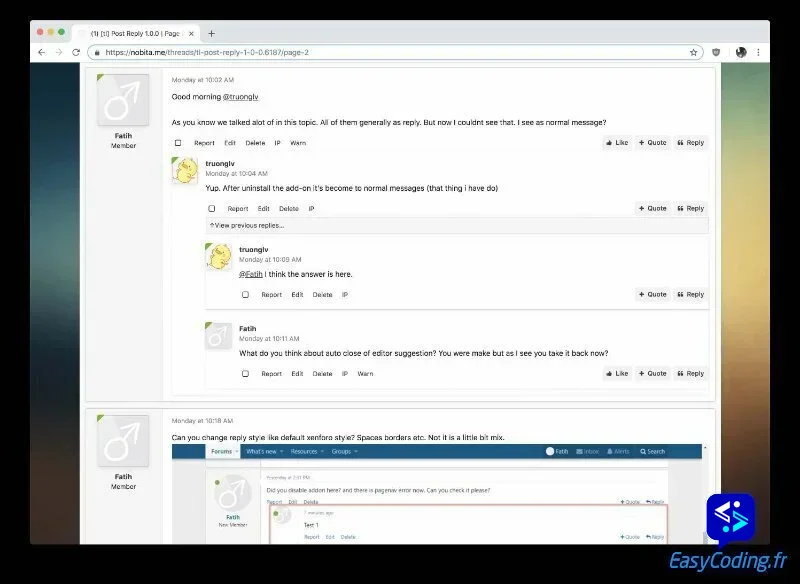This screenshot has height=584, width=800.
Task: Select the Post Reply 1.0.0 browser tab
Action: coord(135,33)
